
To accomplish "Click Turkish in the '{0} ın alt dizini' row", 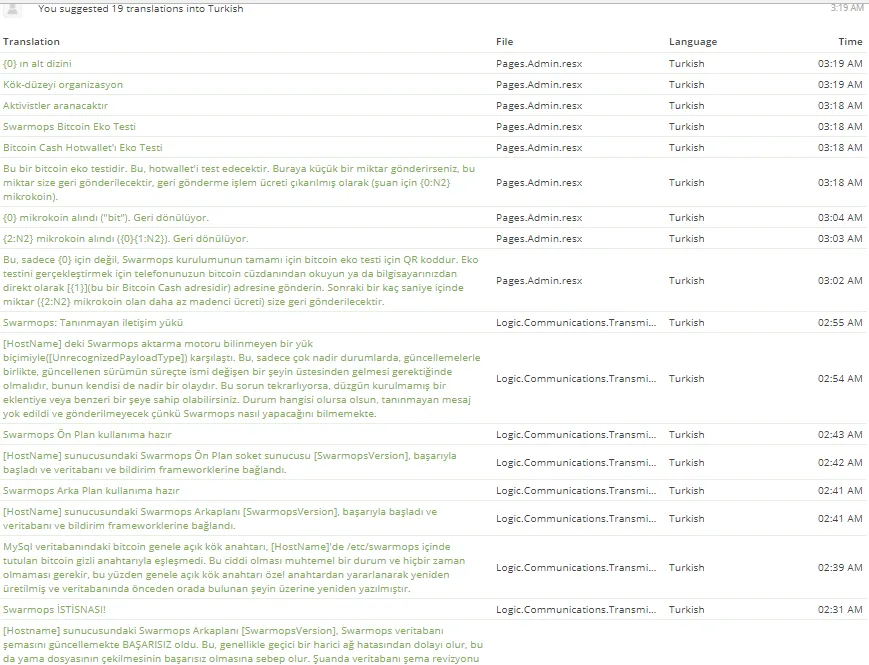I will [x=687, y=64].
